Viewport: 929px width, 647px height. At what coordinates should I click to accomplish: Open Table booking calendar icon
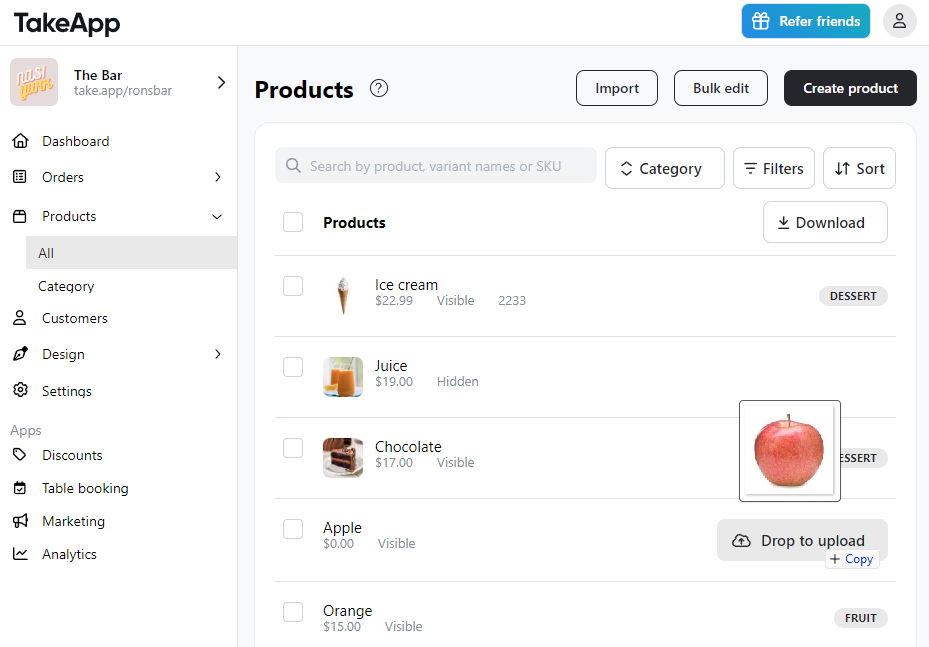click(20, 488)
